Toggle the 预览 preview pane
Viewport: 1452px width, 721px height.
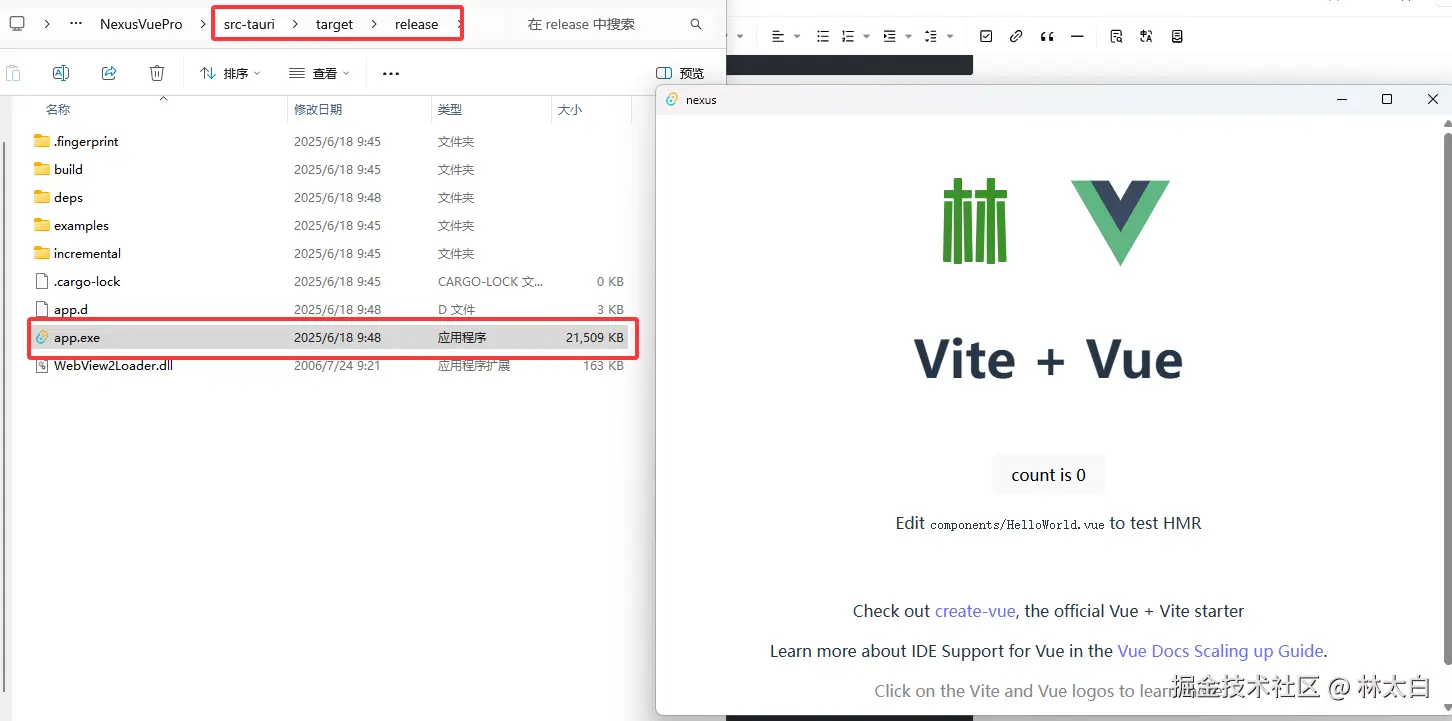coord(680,73)
